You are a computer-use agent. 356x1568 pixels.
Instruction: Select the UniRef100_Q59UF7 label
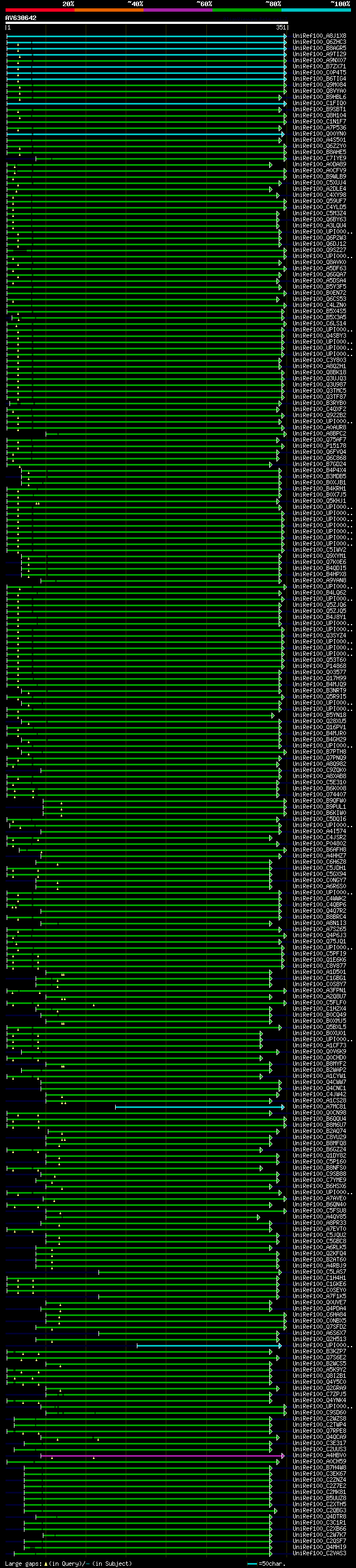(319, 201)
